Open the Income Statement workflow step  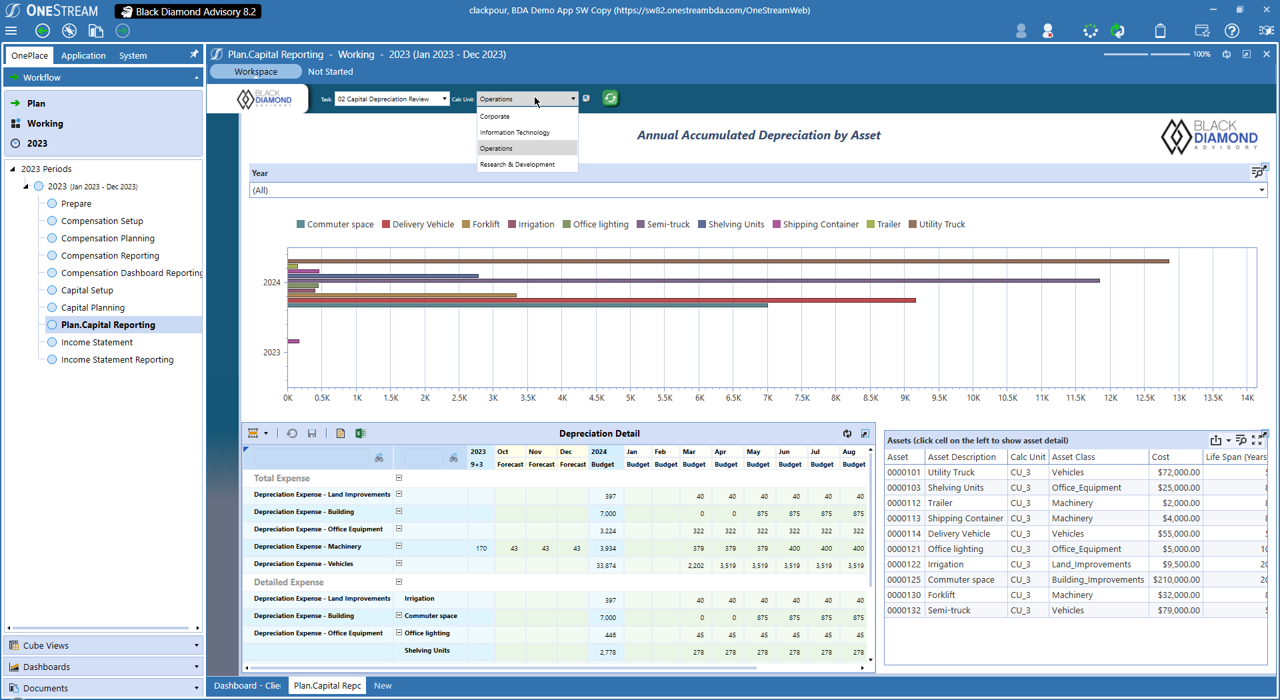tap(97, 342)
